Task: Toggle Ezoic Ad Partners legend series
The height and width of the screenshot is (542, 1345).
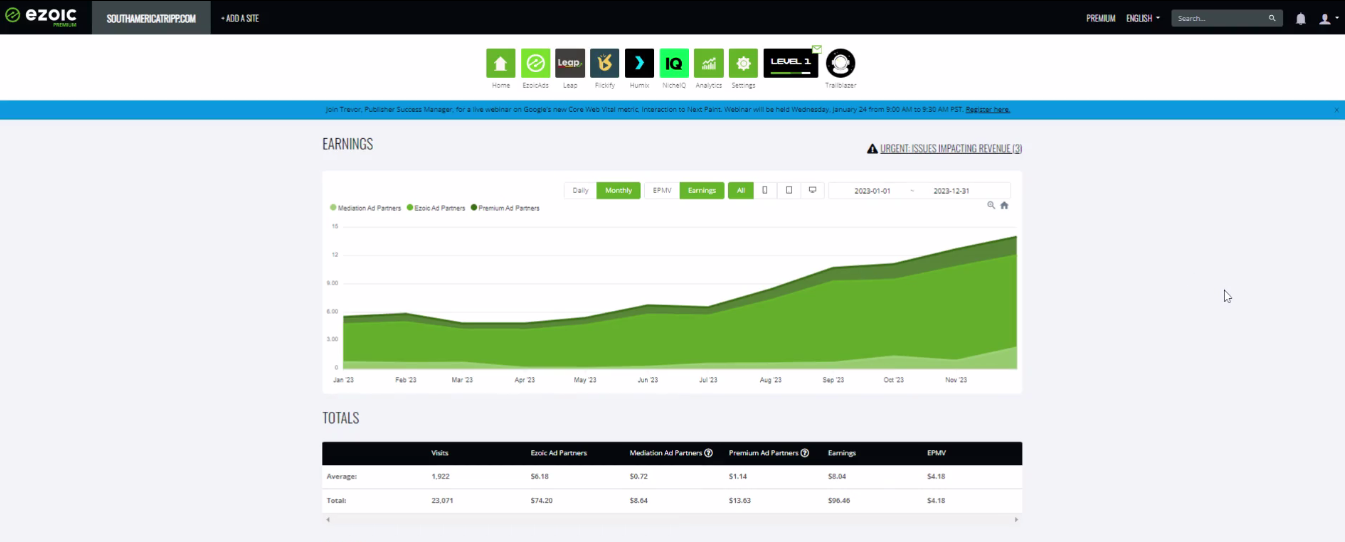Action: coord(436,208)
